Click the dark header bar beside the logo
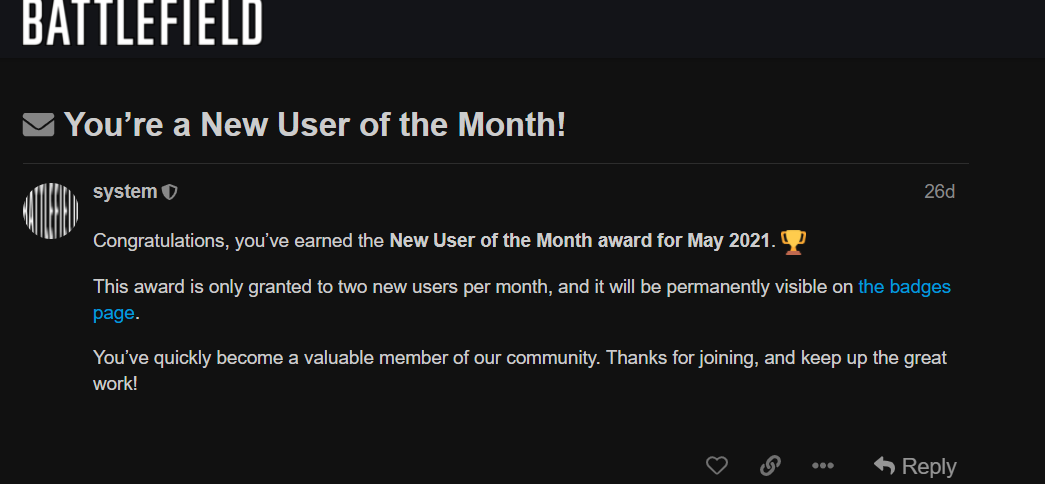 pyautogui.click(x=653, y=27)
